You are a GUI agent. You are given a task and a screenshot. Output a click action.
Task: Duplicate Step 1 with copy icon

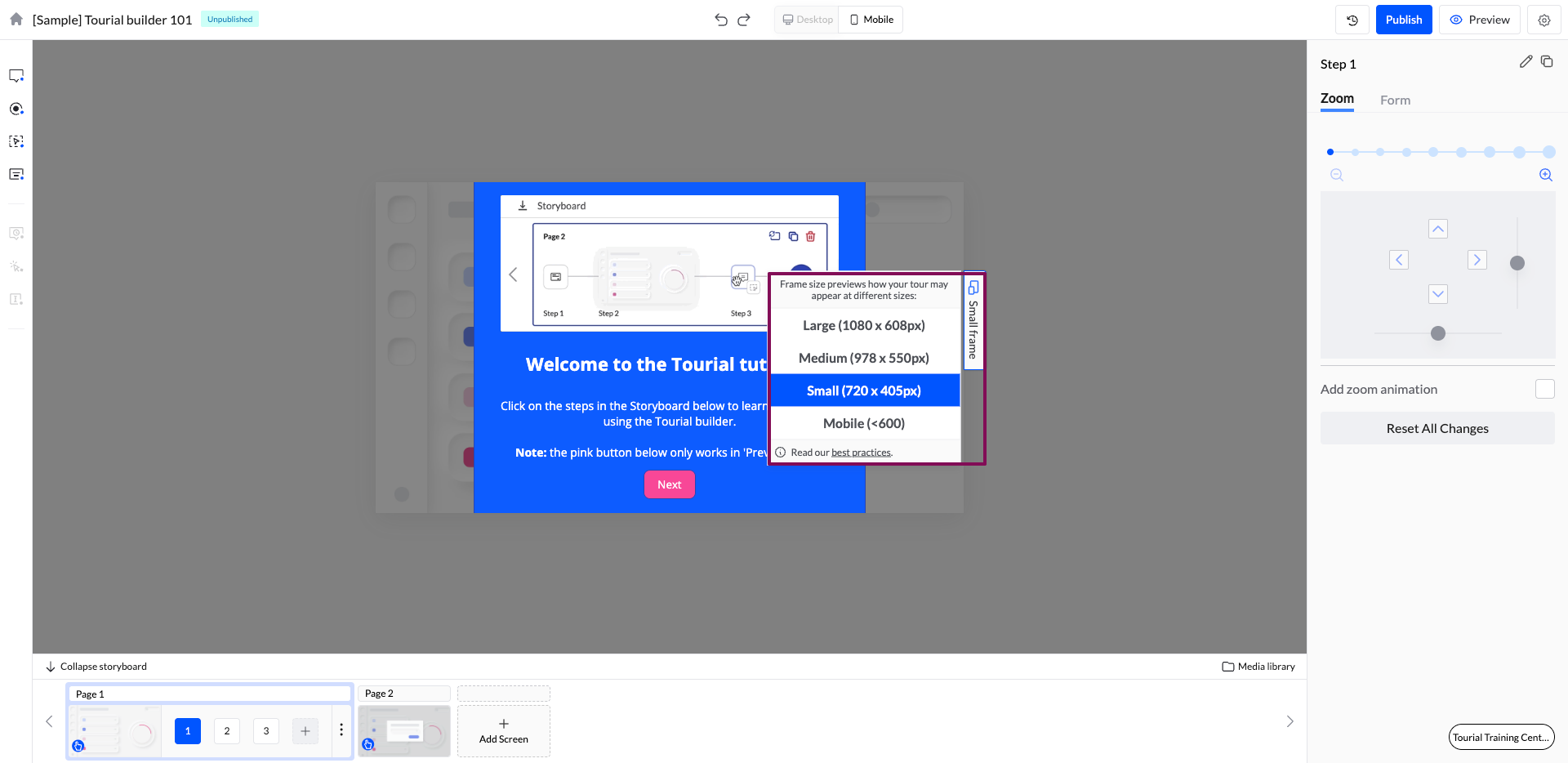click(x=1547, y=62)
